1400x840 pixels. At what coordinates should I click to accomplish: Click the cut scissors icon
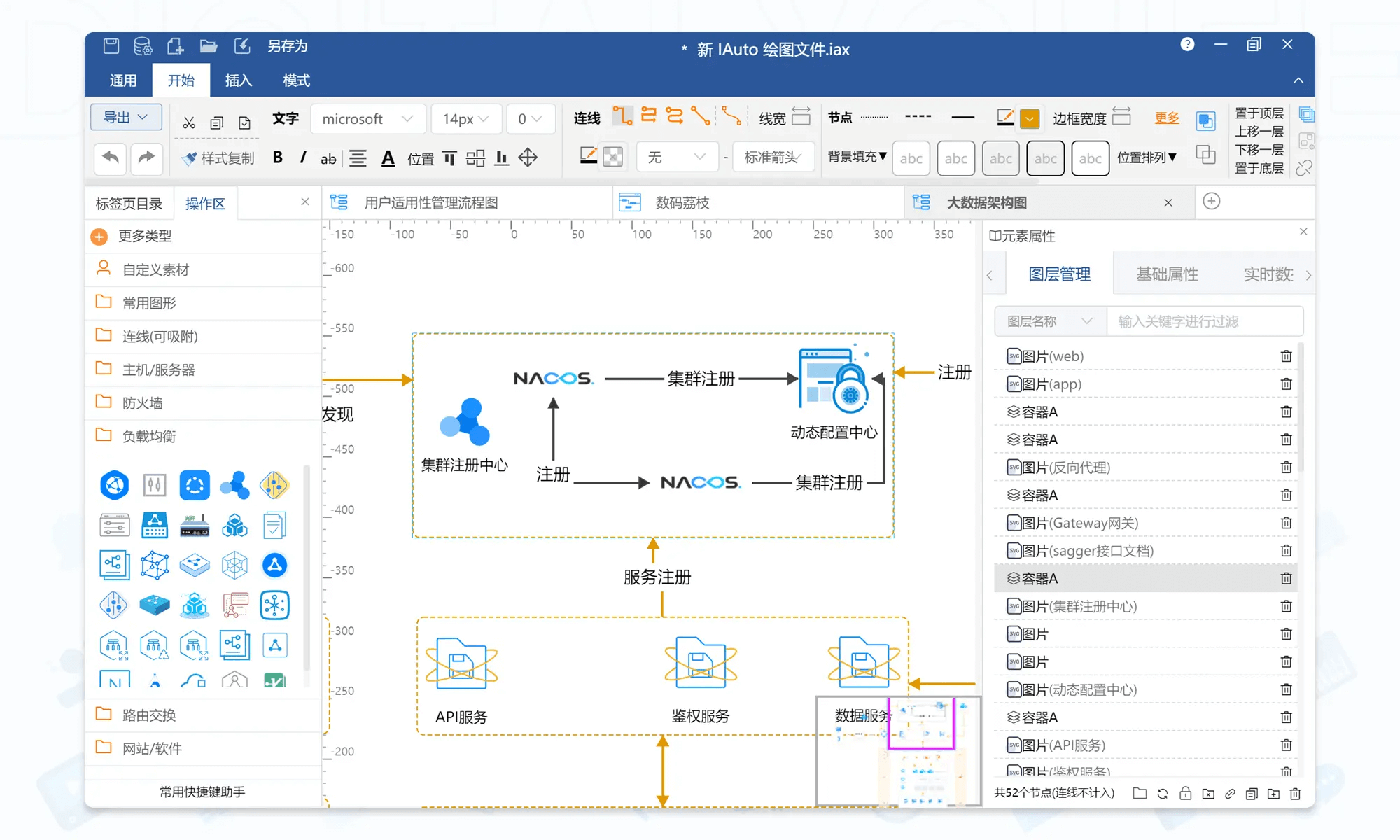[188, 122]
